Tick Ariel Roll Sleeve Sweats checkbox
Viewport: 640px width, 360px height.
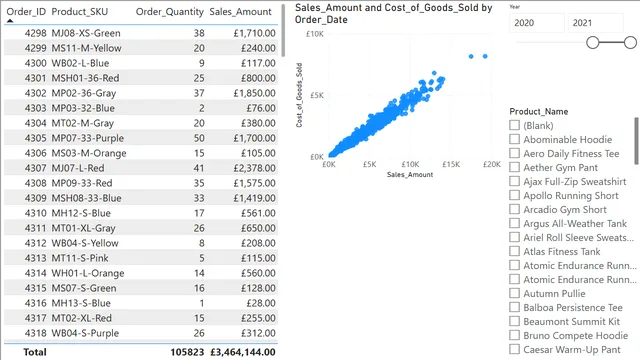514,237
